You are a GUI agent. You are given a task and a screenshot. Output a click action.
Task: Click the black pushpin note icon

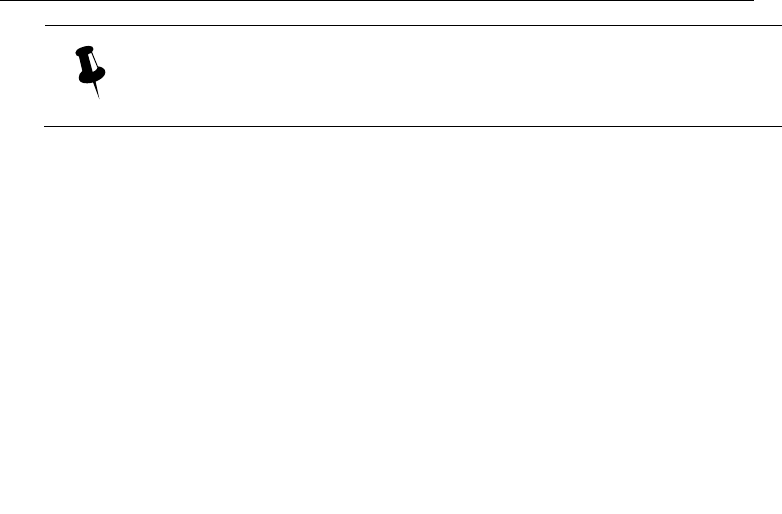(90, 72)
